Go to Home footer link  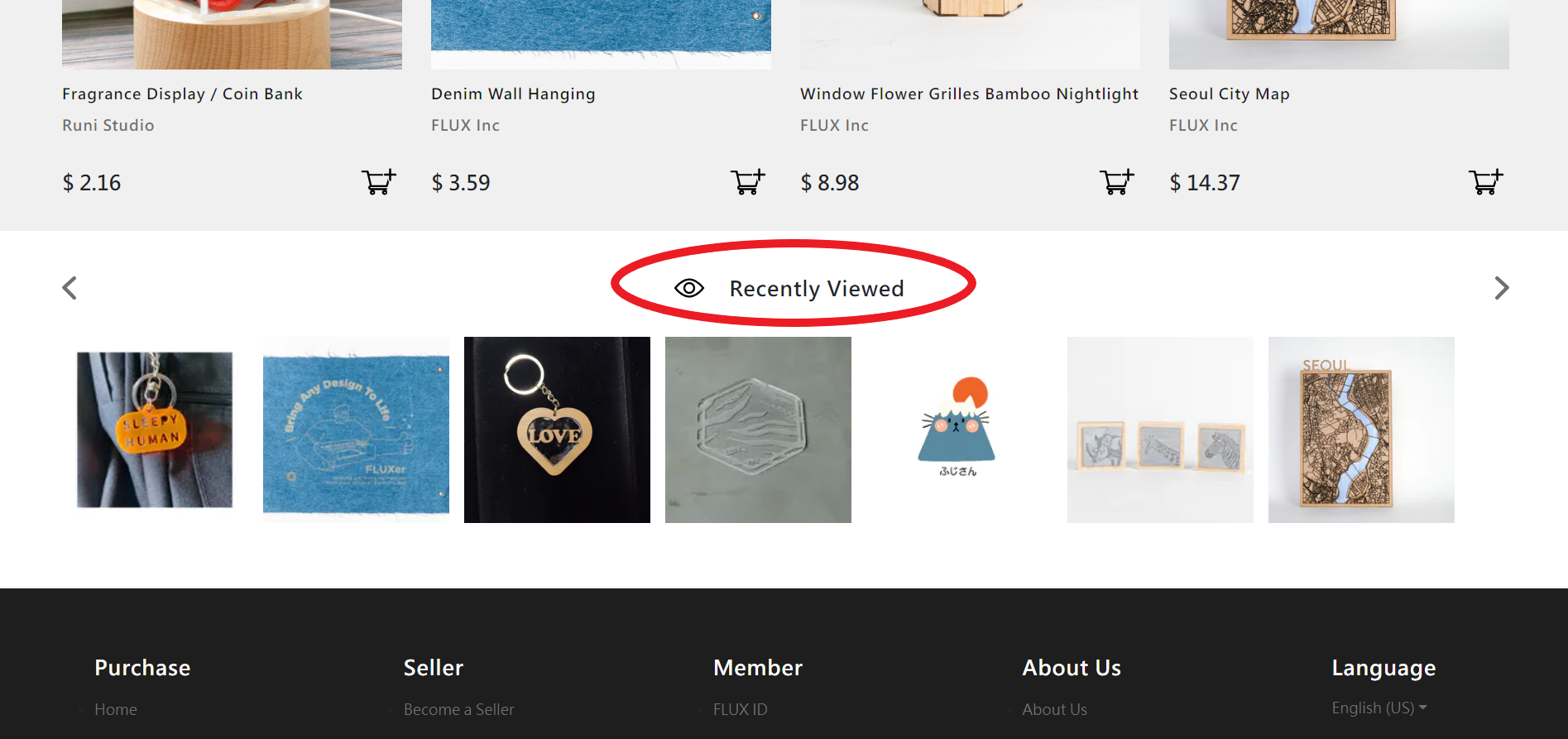click(116, 709)
